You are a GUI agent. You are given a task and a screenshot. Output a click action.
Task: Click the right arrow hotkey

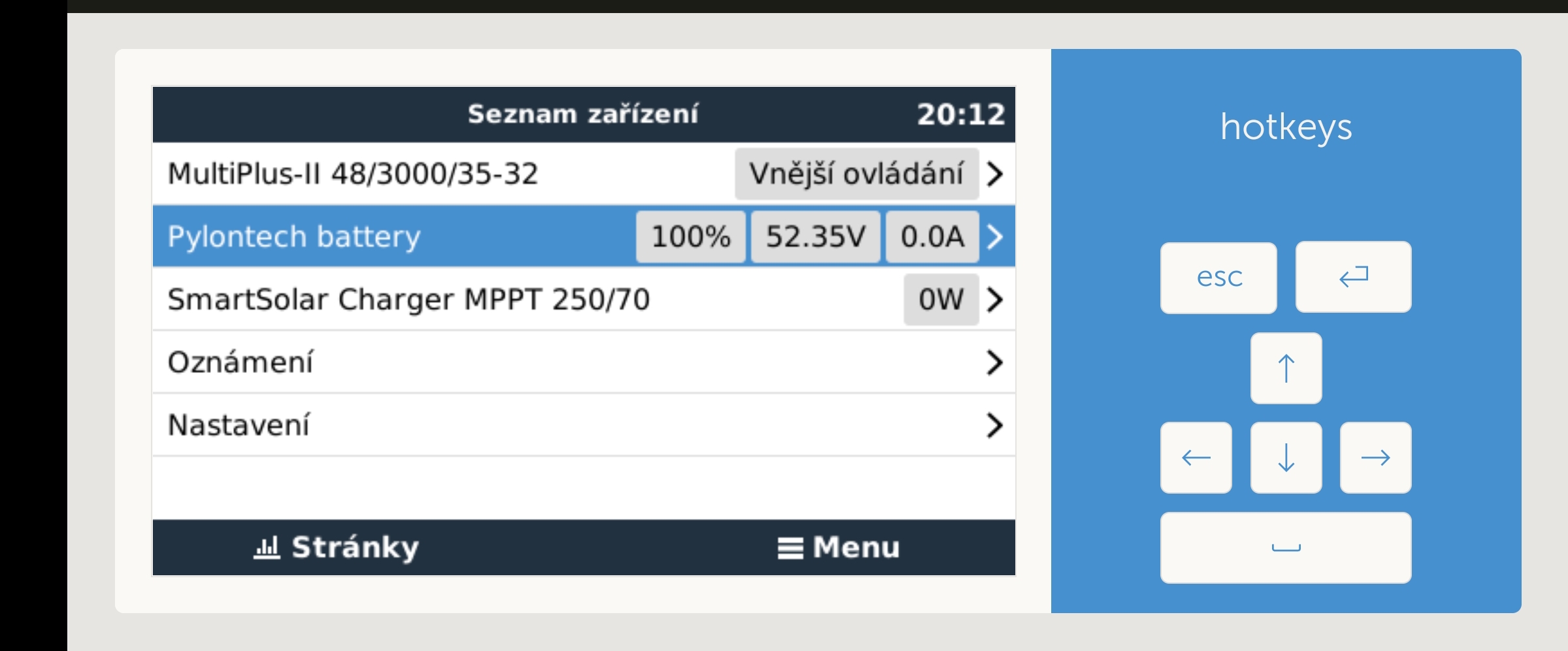tap(1375, 458)
